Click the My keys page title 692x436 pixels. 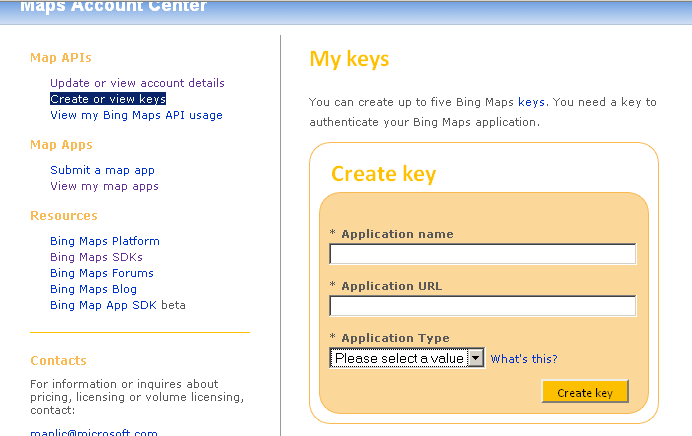pyautogui.click(x=349, y=59)
